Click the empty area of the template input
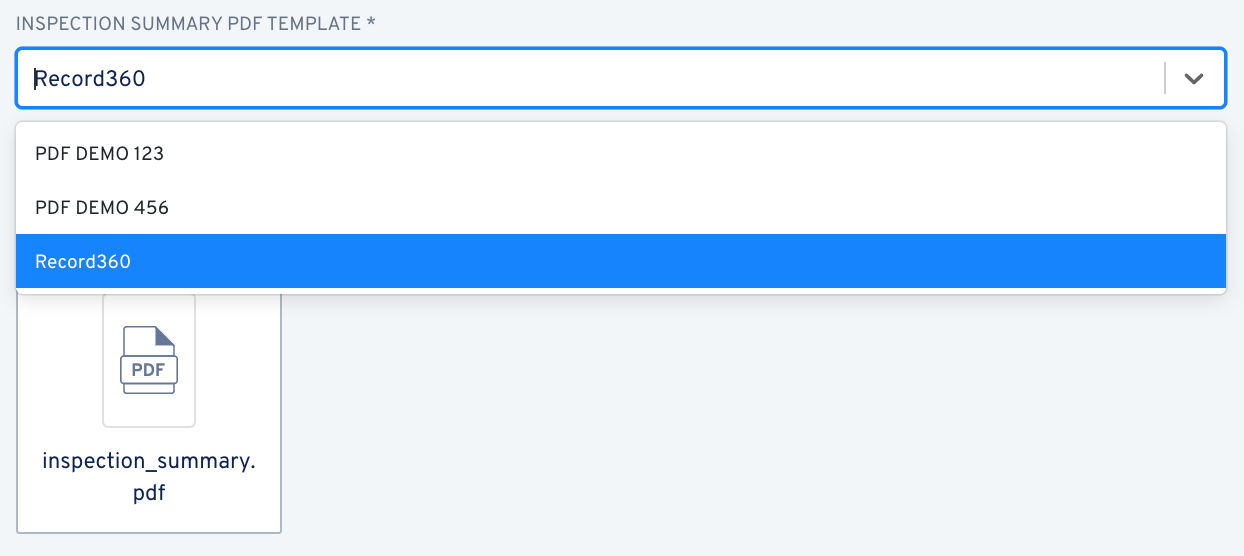This screenshot has width=1244, height=556. [650, 79]
